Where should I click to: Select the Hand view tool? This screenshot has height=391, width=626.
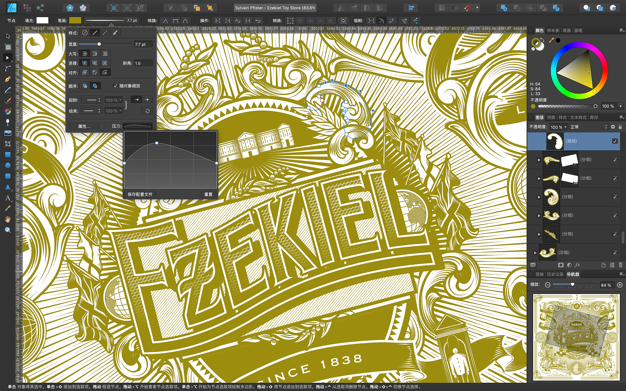(8, 219)
